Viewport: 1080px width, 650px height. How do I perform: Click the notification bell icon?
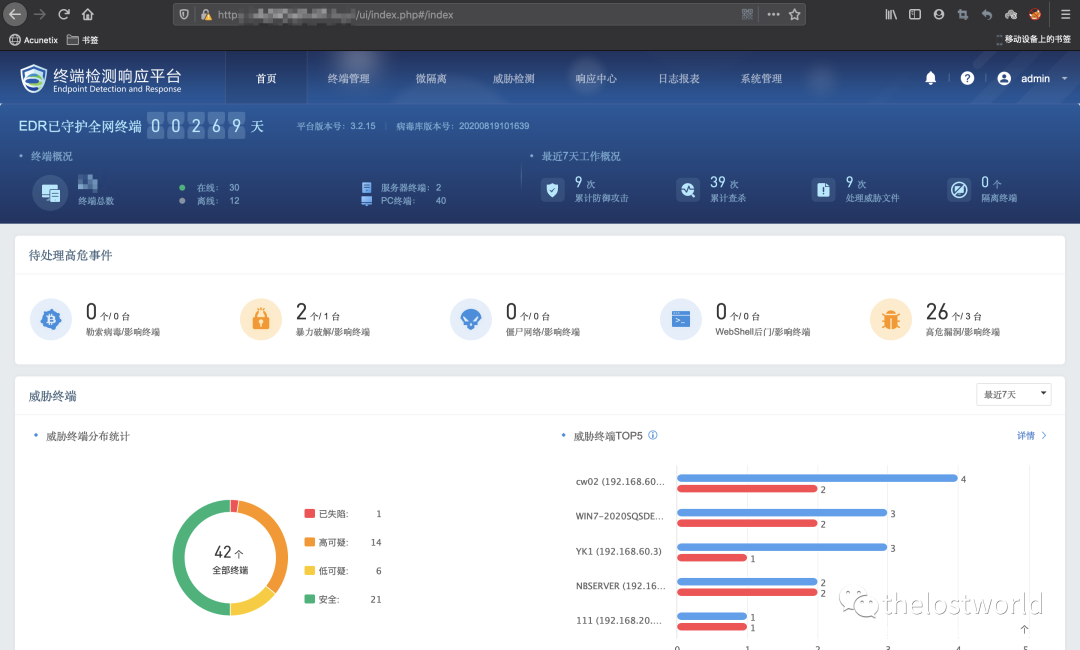931,78
